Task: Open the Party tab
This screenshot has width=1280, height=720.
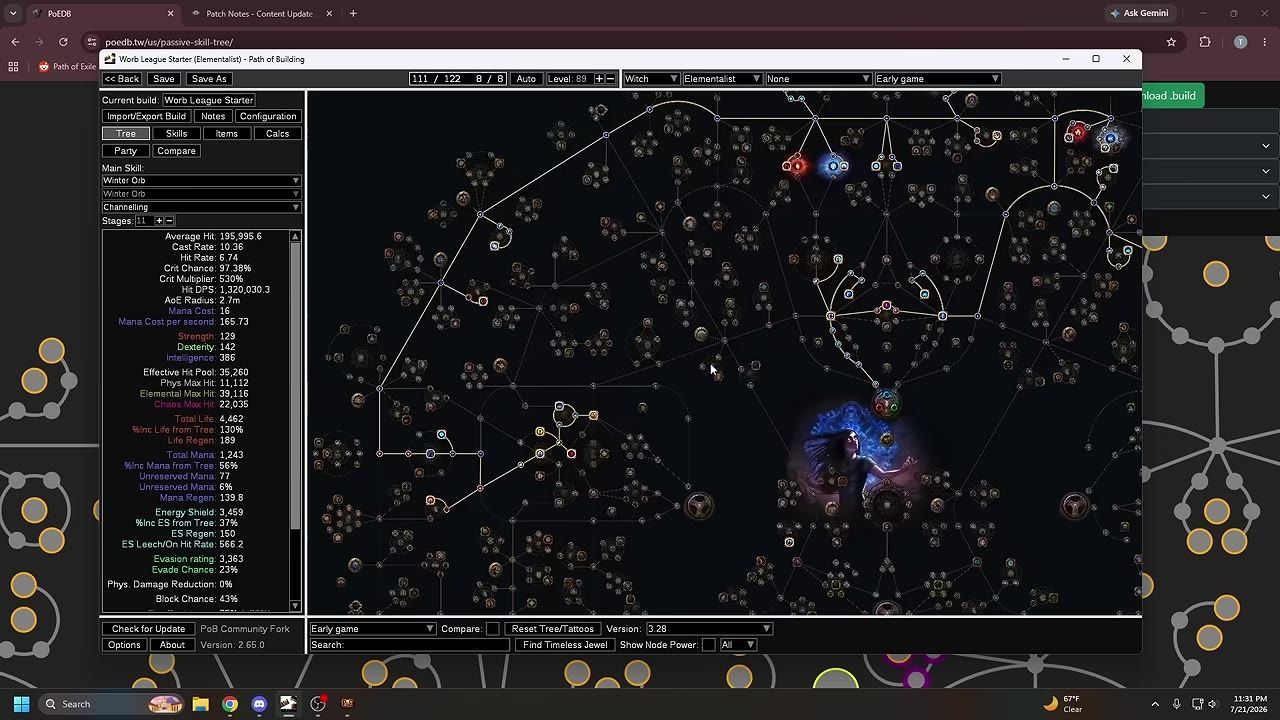Action: point(126,151)
